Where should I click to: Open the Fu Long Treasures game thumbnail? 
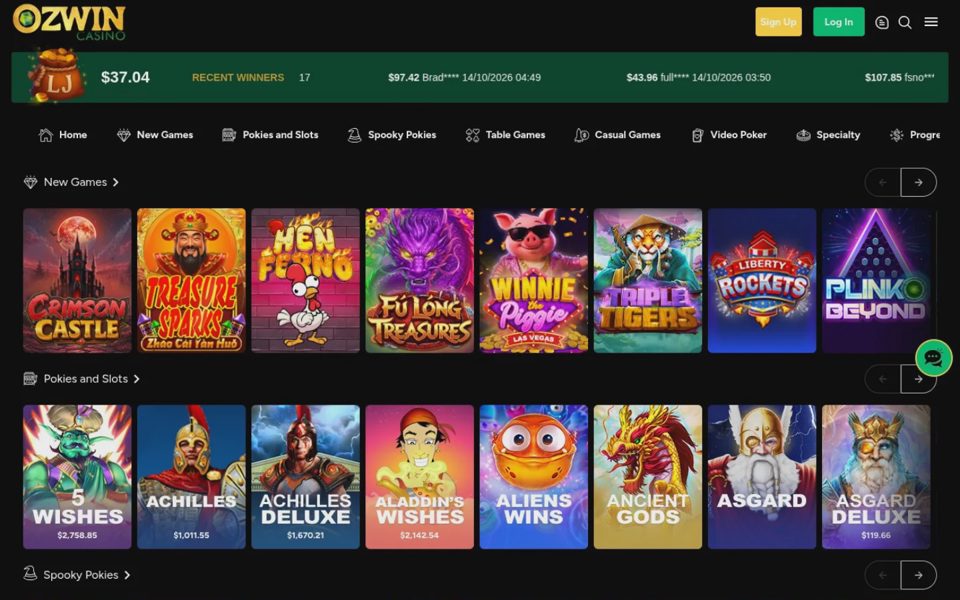(x=419, y=280)
